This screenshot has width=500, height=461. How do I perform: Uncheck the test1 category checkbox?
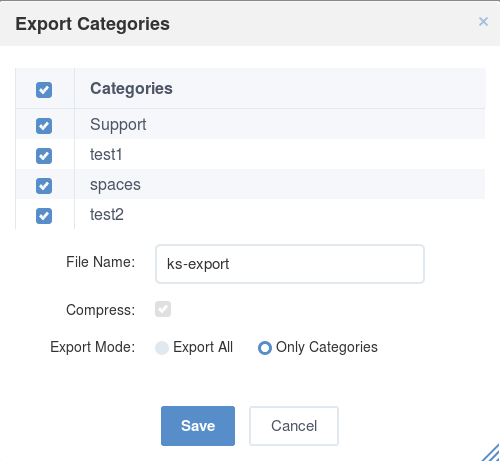click(x=44, y=156)
